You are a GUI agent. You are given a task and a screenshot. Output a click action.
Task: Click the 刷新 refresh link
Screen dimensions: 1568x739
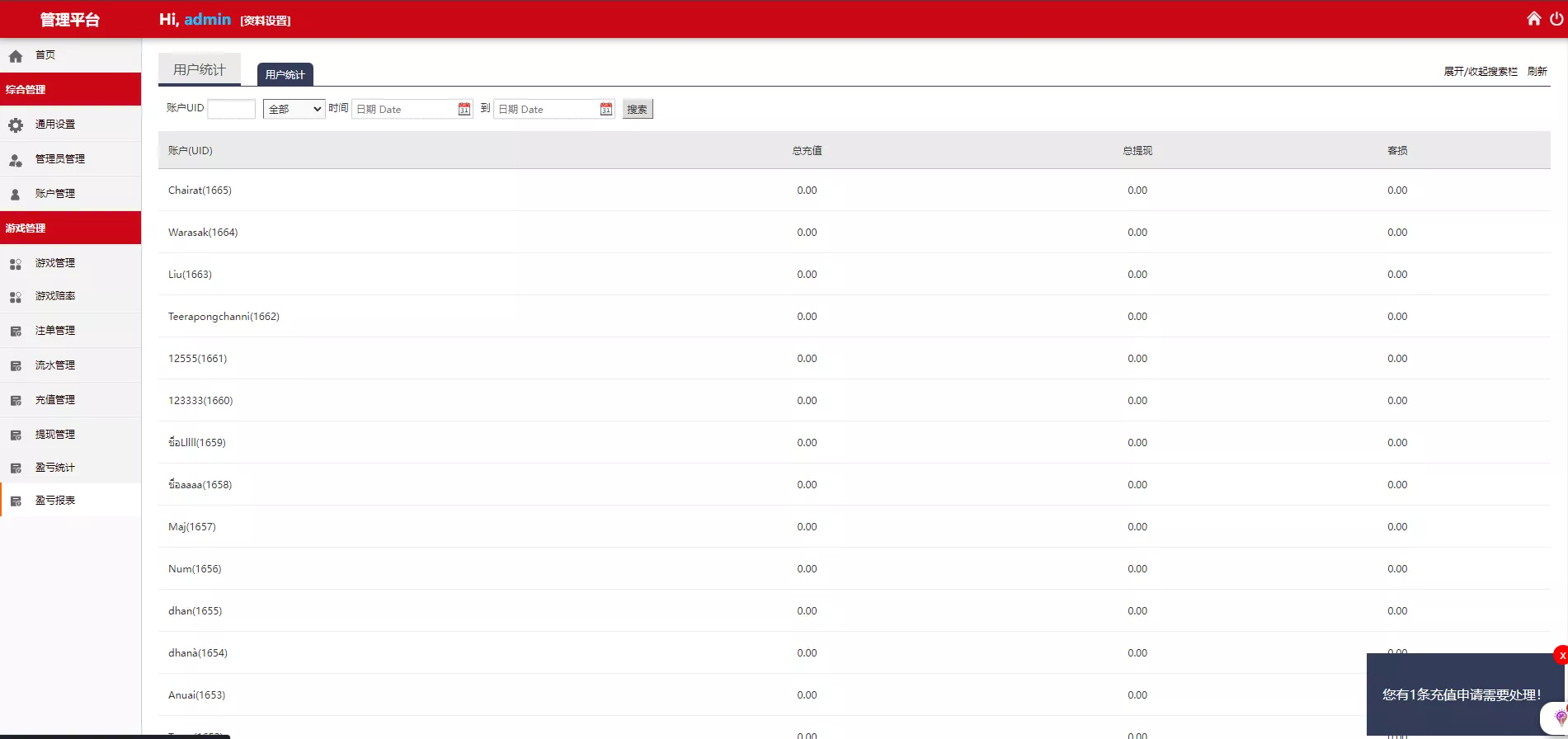point(1537,72)
